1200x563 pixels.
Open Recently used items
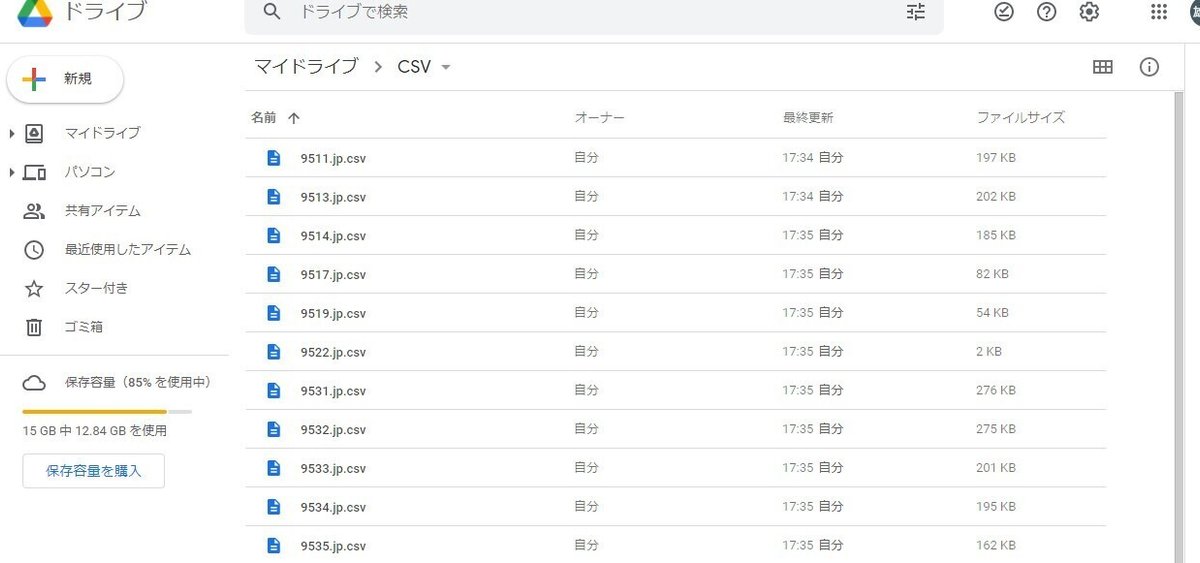[127, 250]
